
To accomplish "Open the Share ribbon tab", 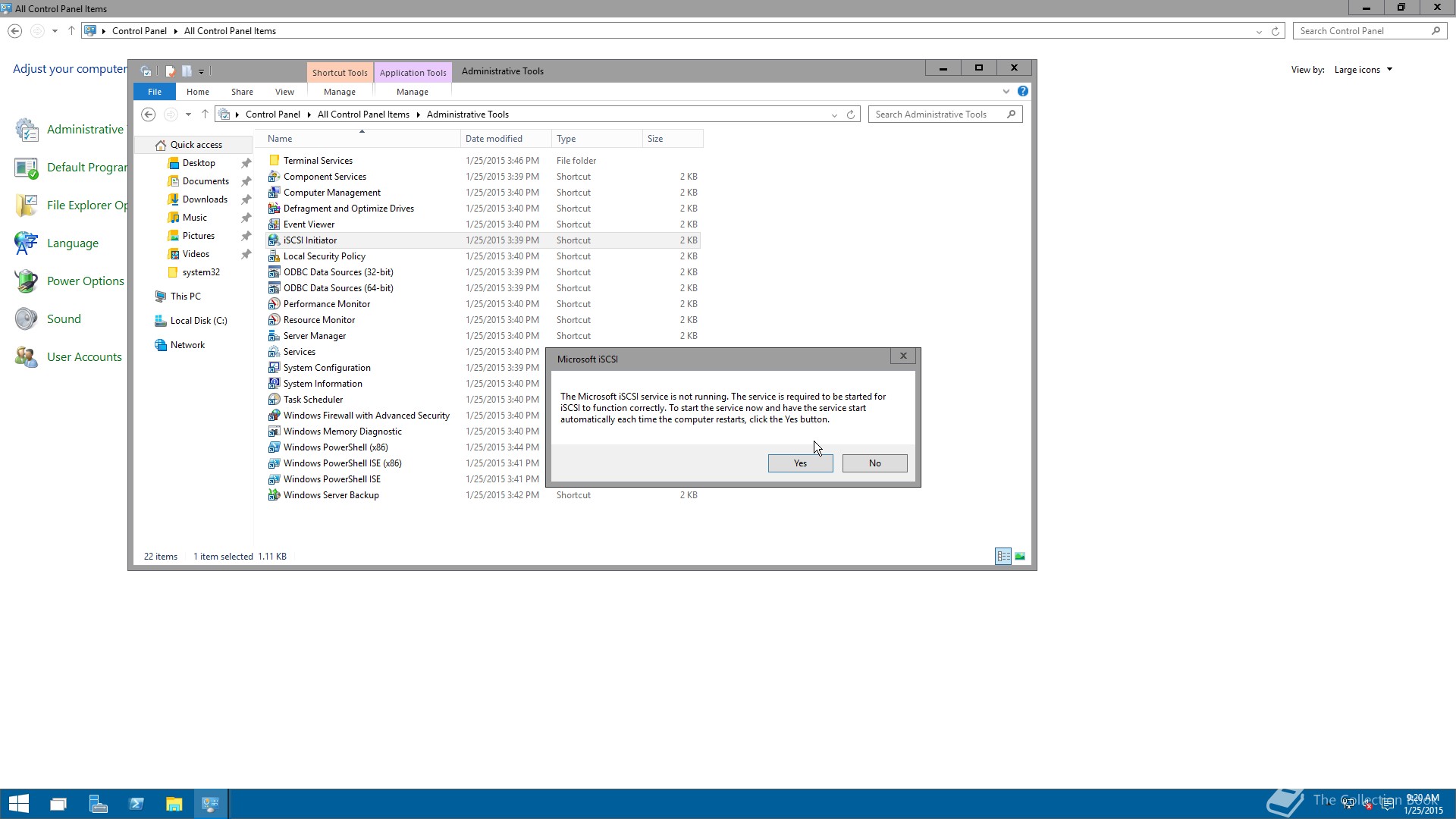I will (x=242, y=92).
